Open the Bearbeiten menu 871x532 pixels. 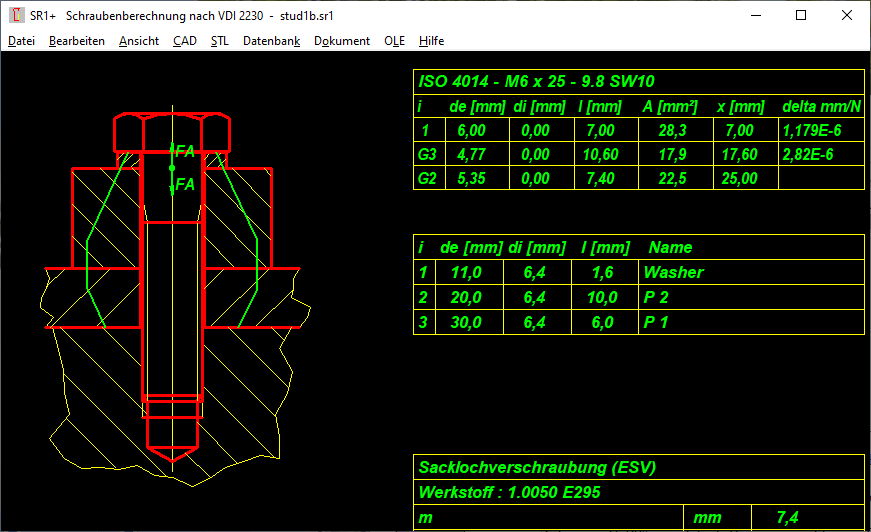point(76,41)
